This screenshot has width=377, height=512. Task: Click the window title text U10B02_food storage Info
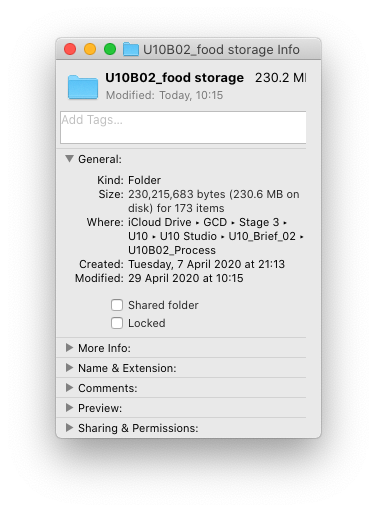point(221,50)
